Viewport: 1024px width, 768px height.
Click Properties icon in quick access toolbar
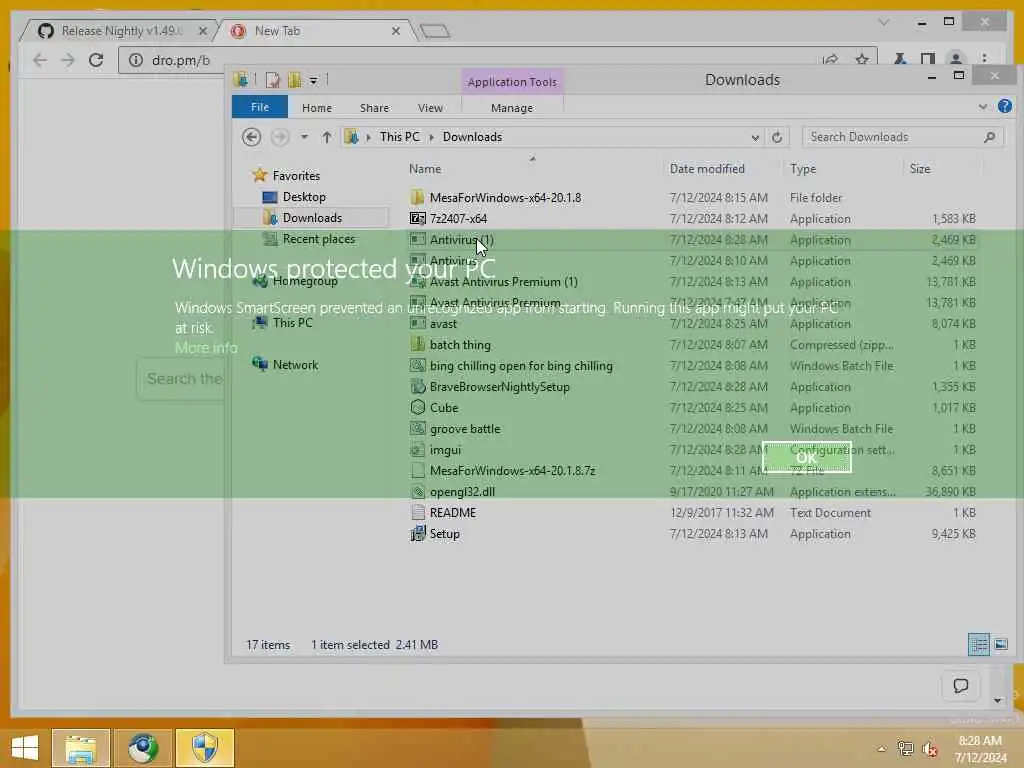pos(273,80)
